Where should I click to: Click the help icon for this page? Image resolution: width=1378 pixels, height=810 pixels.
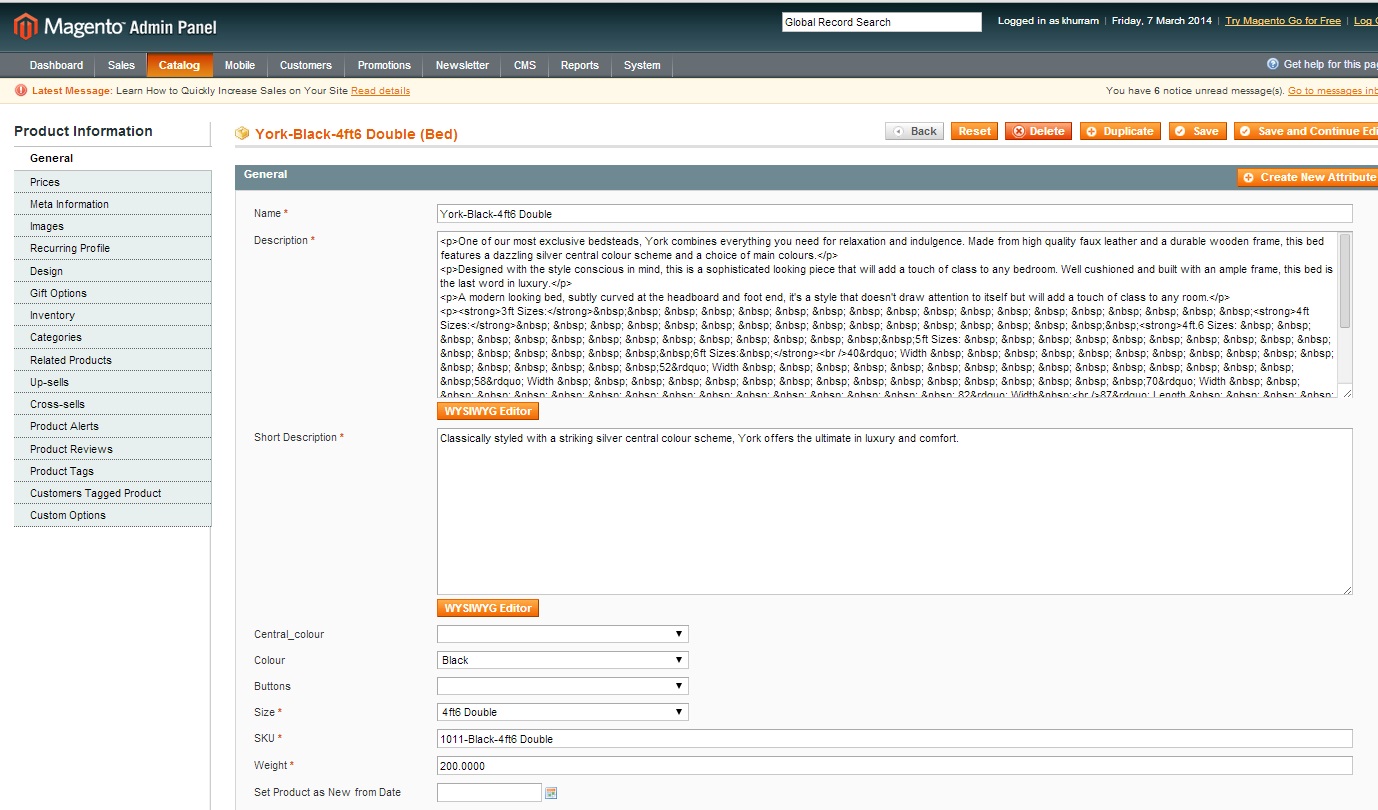1273,64
